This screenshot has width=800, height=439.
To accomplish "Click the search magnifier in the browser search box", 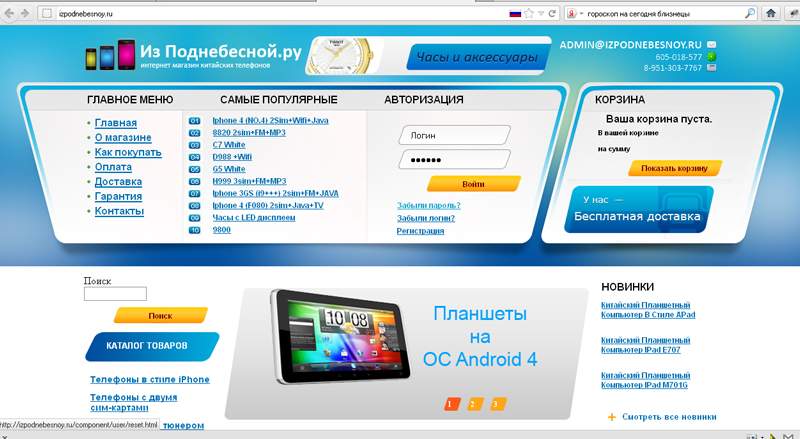I will [749, 13].
